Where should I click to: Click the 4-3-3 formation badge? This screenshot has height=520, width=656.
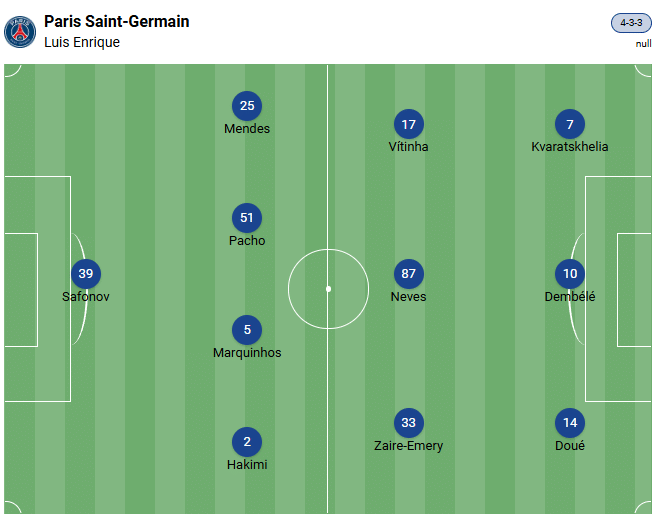point(631,23)
